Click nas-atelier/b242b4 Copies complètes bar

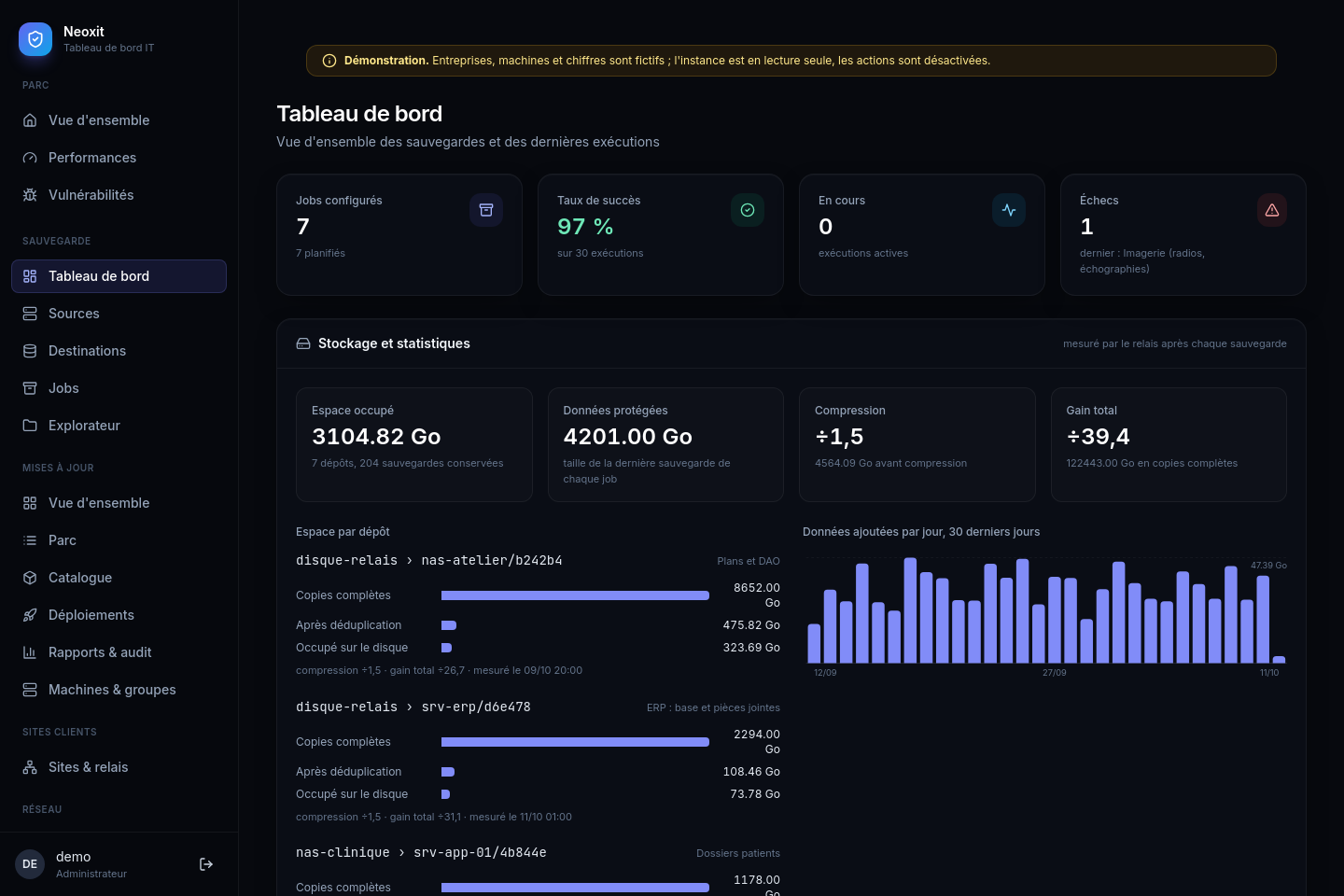click(575, 595)
